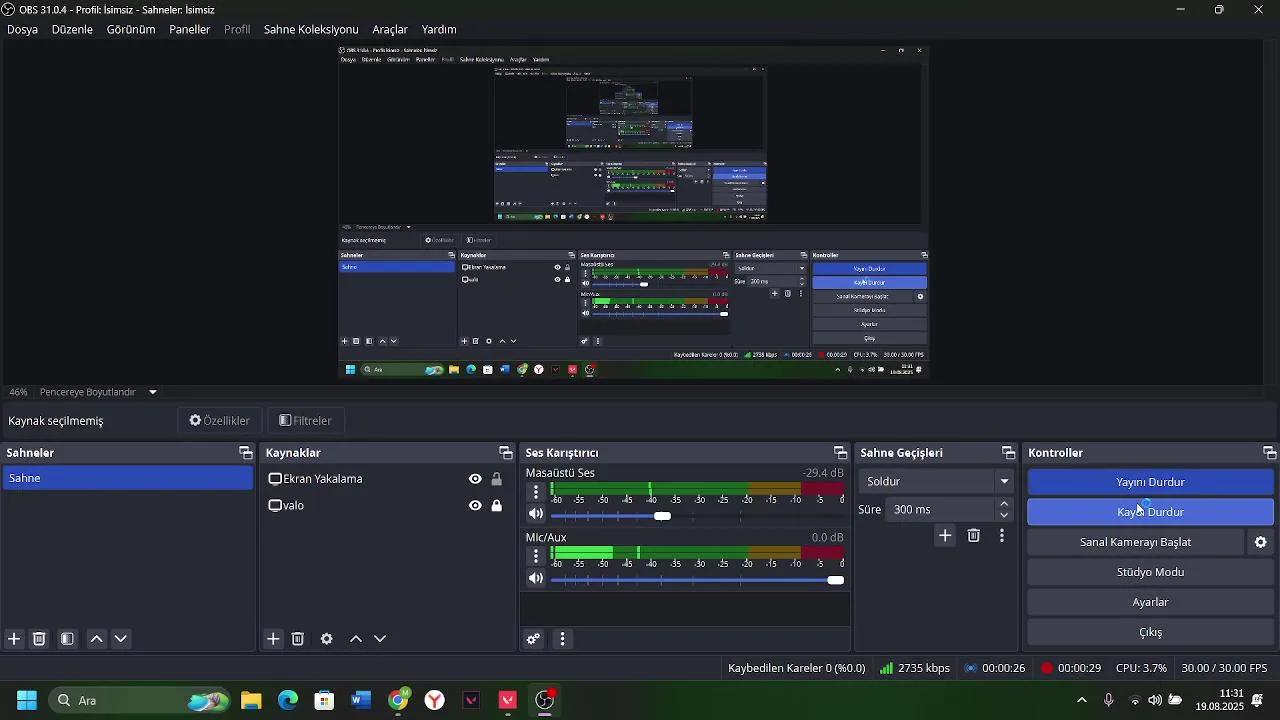Mute Masaüstü Ses audio
Image resolution: width=1280 pixels, height=720 pixels.
tap(536, 515)
